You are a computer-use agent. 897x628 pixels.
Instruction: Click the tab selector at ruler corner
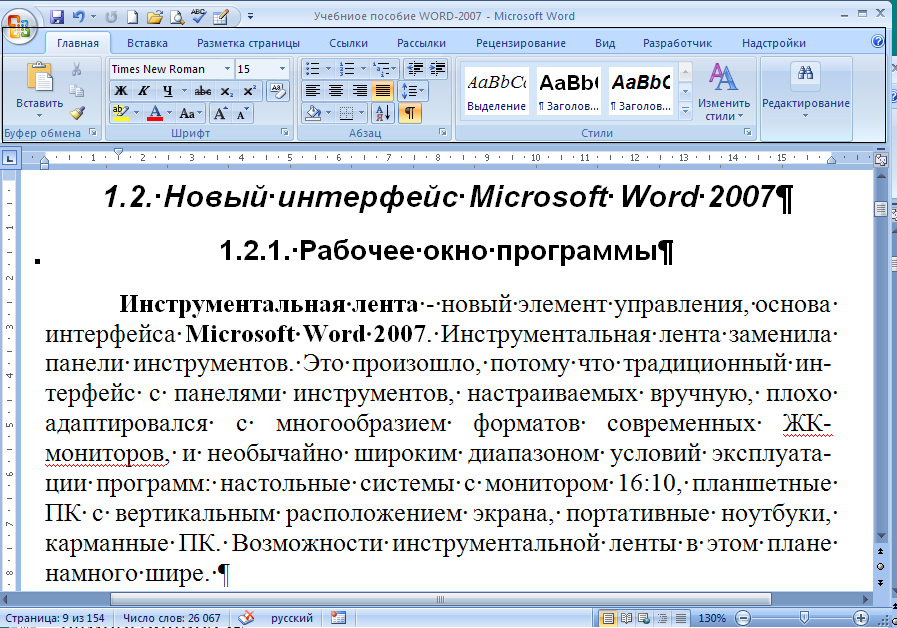point(10,158)
